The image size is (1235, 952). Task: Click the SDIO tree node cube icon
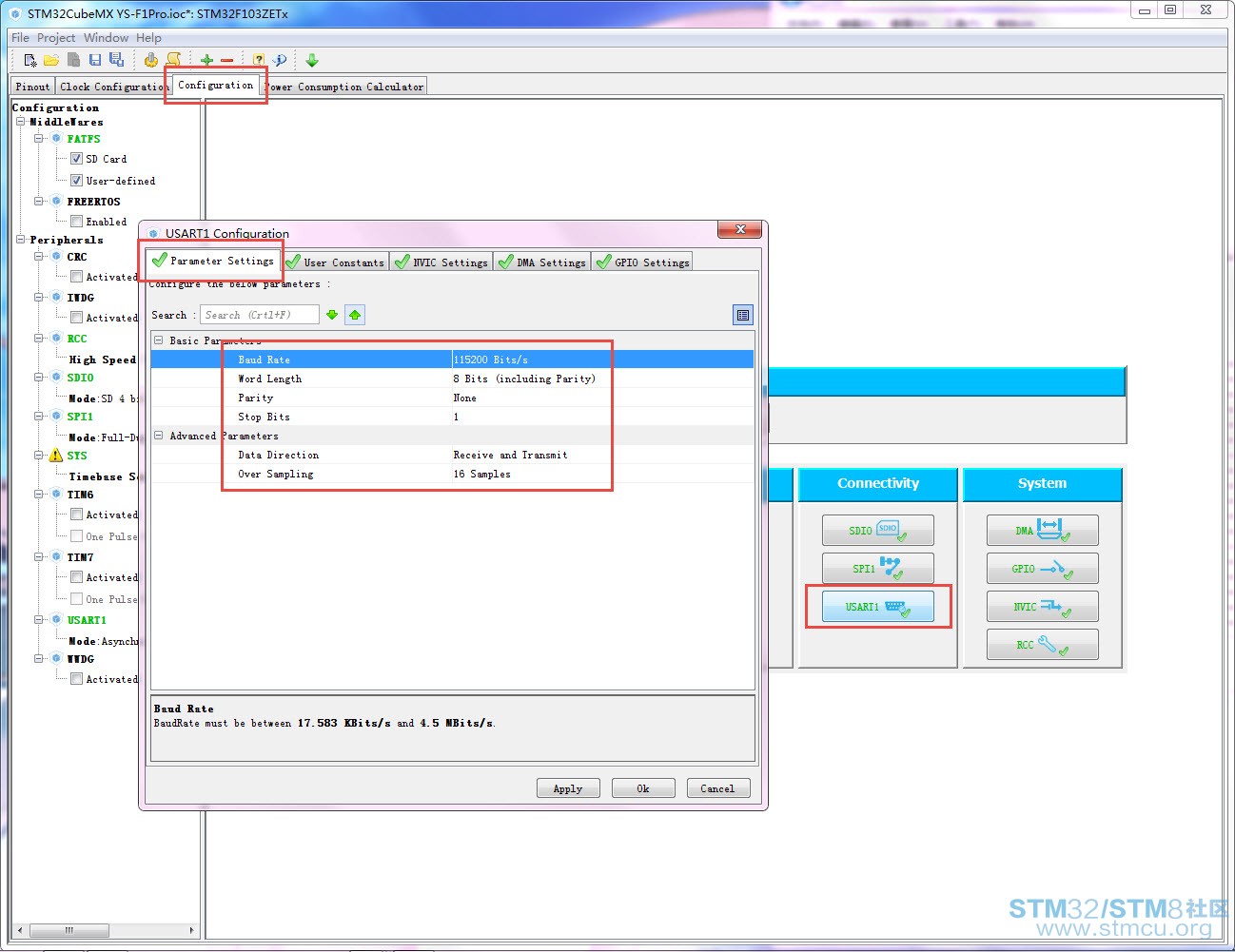tap(56, 378)
